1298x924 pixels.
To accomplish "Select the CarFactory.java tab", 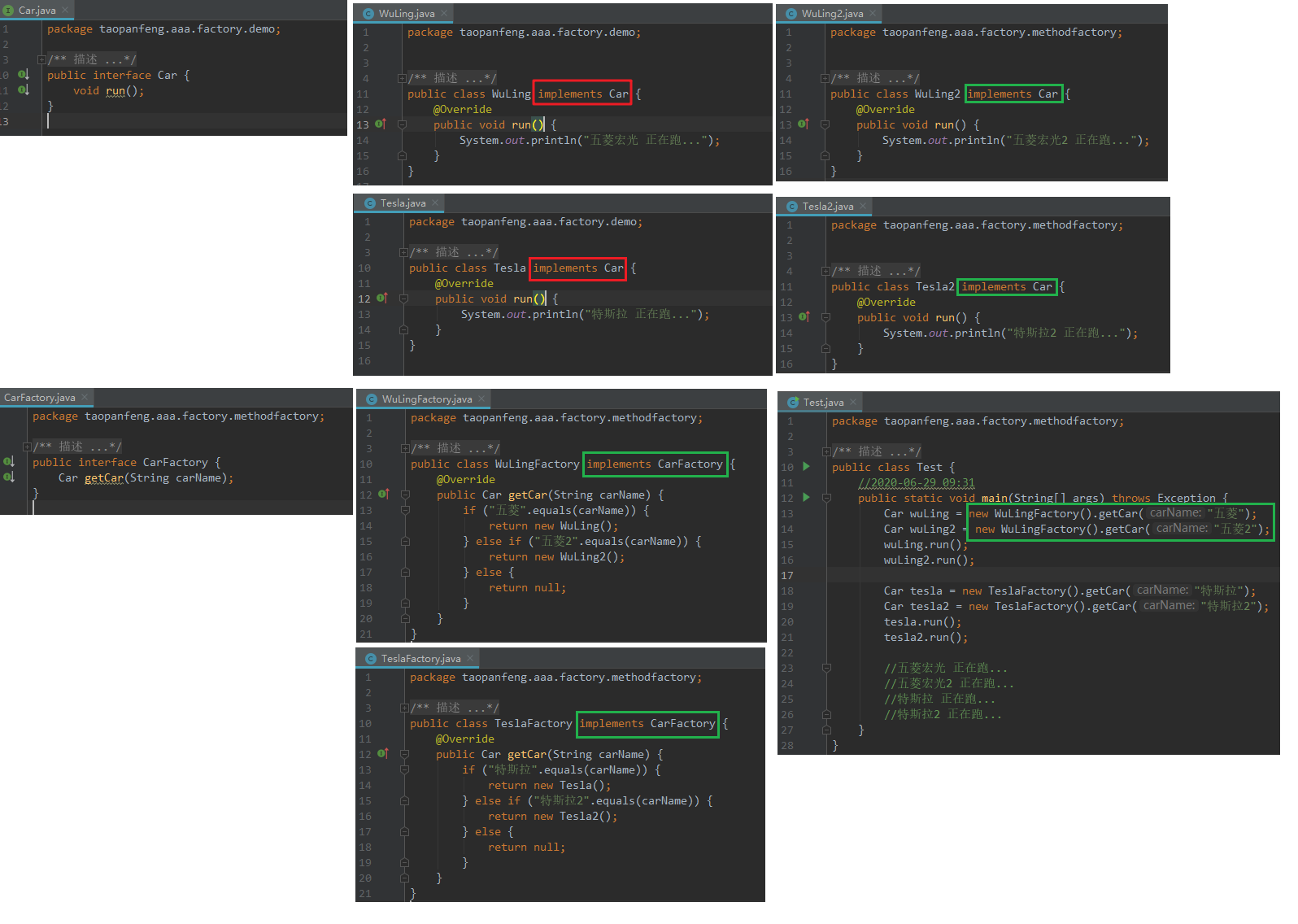I will (46, 398).
